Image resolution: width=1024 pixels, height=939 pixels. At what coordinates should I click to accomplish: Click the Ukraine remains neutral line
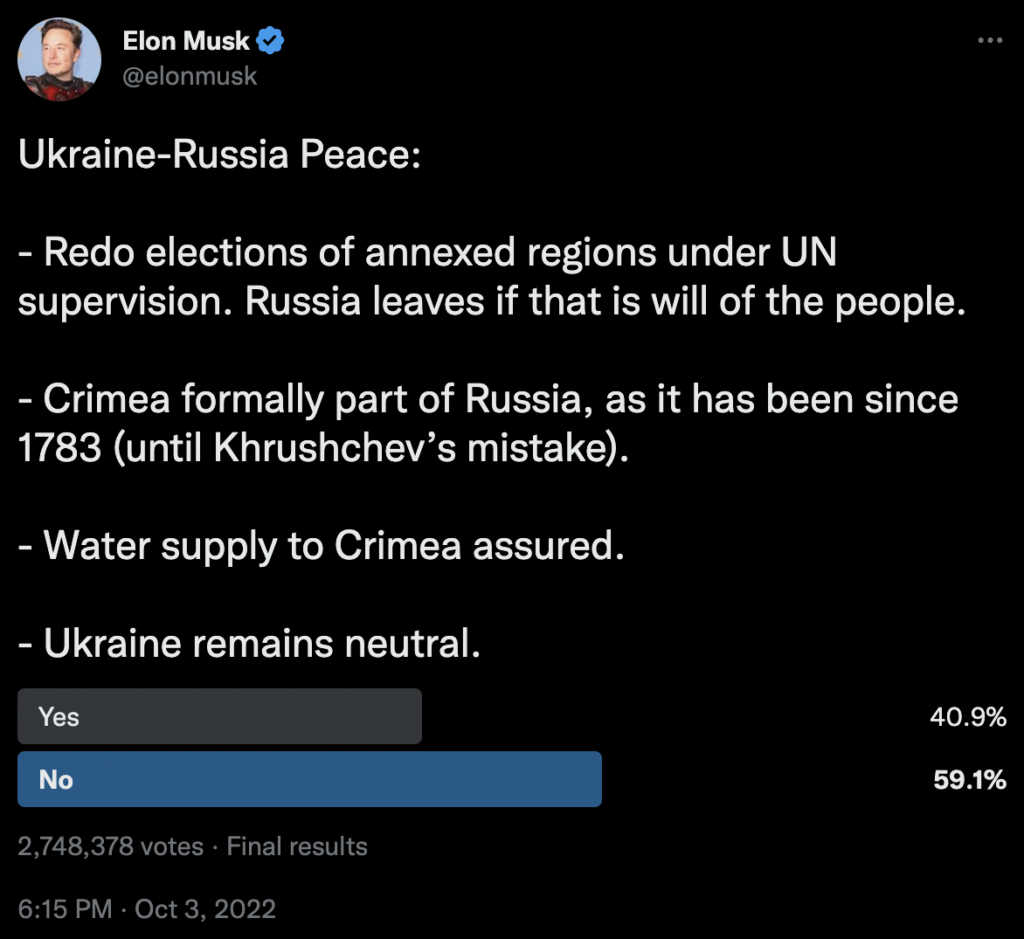point(249,643)
